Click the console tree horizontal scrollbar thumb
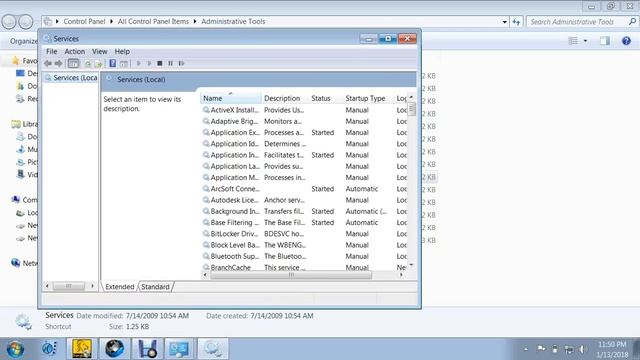Screen dimensions: 640x360 [69, 286]
